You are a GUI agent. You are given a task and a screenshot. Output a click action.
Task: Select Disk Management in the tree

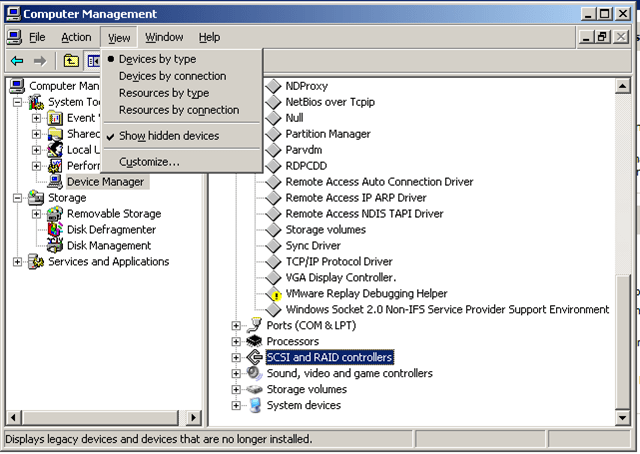(x=108, y=246)
